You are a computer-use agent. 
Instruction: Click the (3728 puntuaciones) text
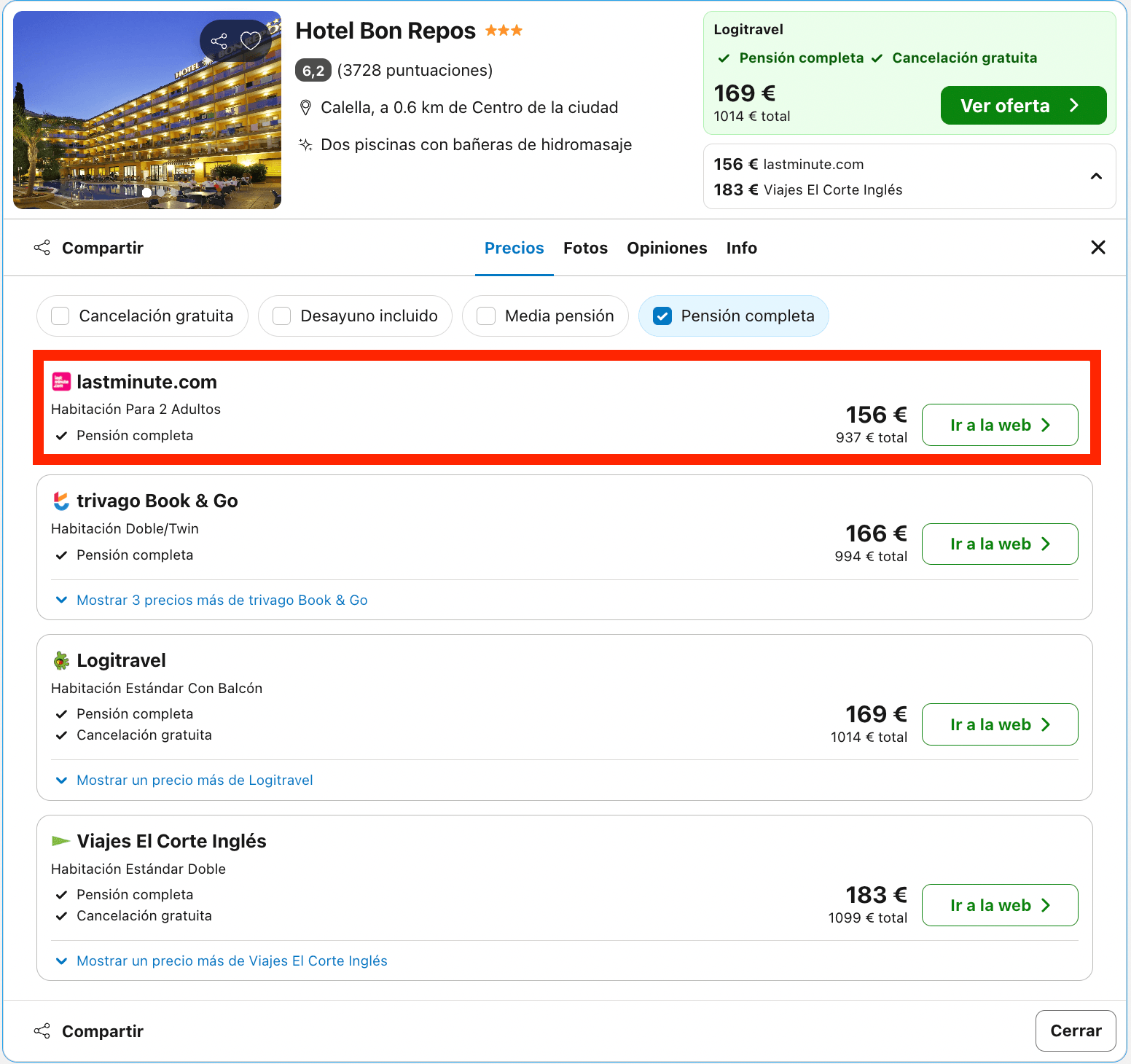click(415, 70)
